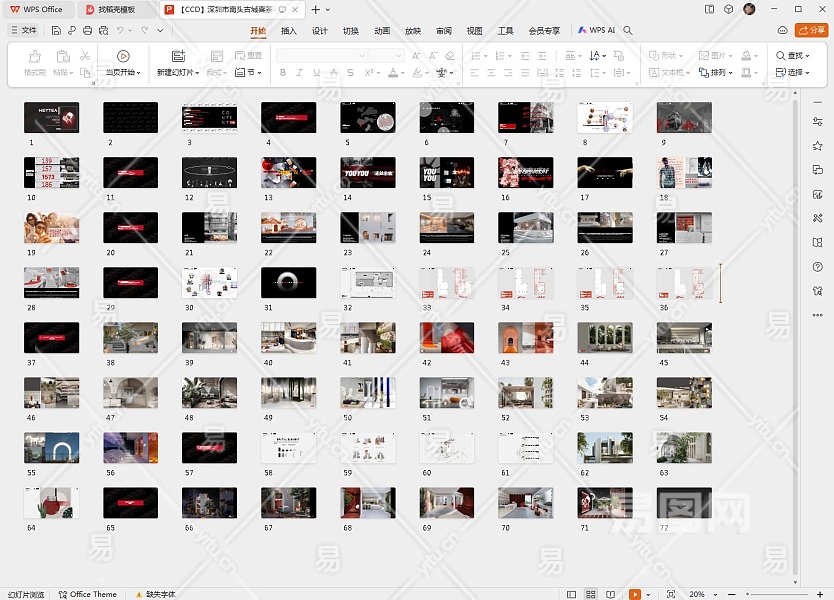This screenshot has height=600, width=834.
Task: Click the print icon in quick access toolbar
Action: point(87,31)
